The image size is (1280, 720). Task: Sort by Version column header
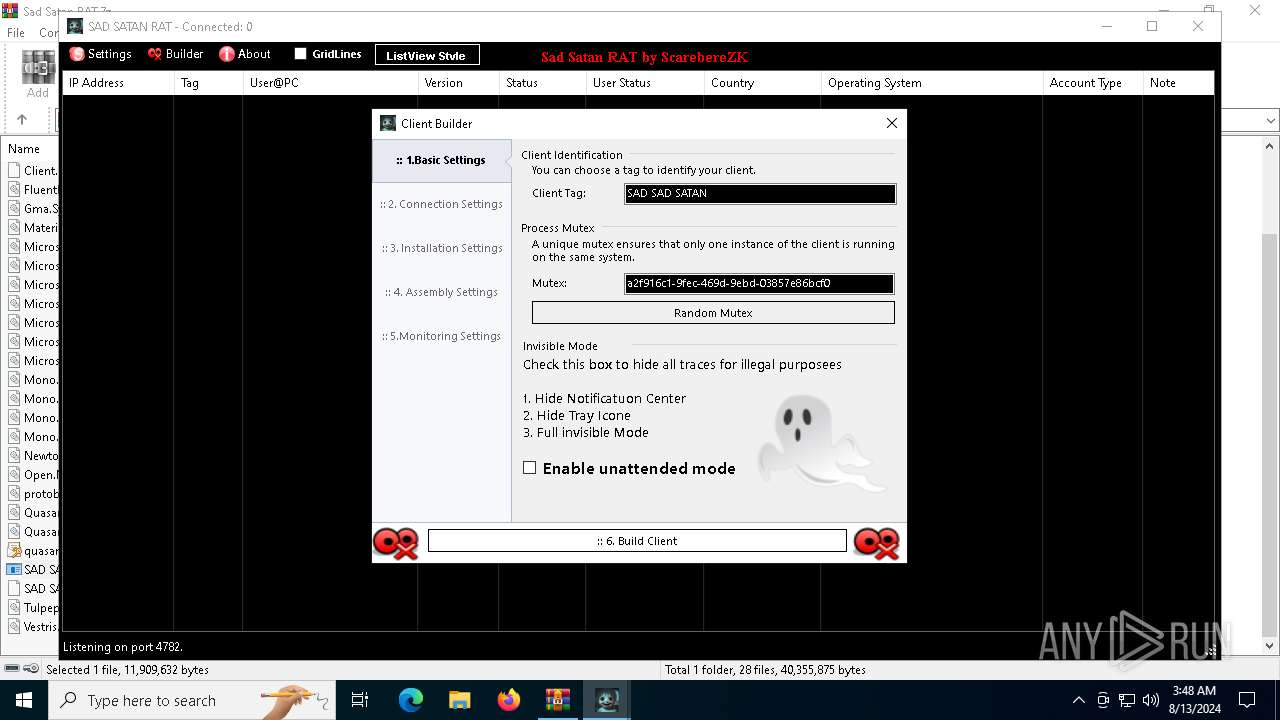[458, 83]
